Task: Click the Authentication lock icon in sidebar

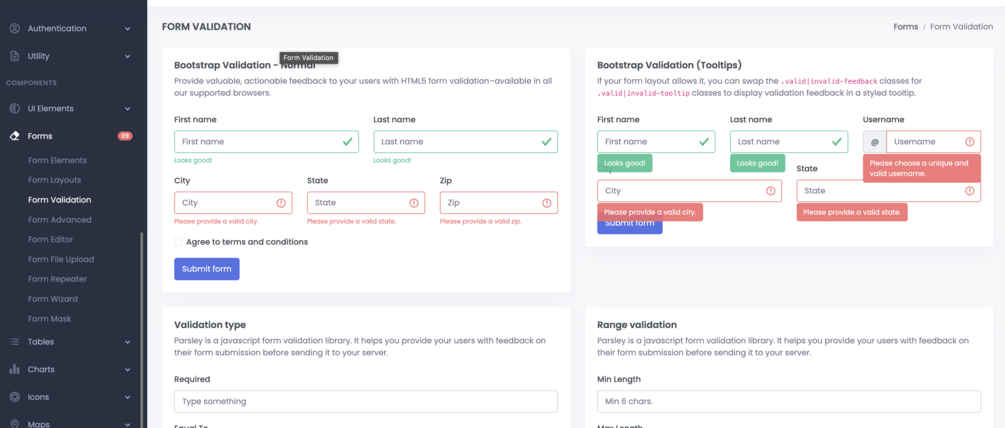Action: (x=14, y=28)
